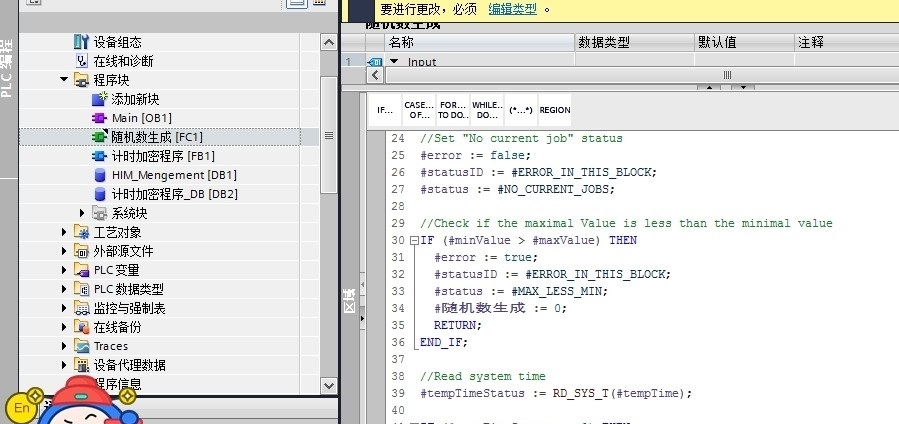Click the 编辑类型 link
This screenshot has height=424, width=899.
(x=513, y=9)
